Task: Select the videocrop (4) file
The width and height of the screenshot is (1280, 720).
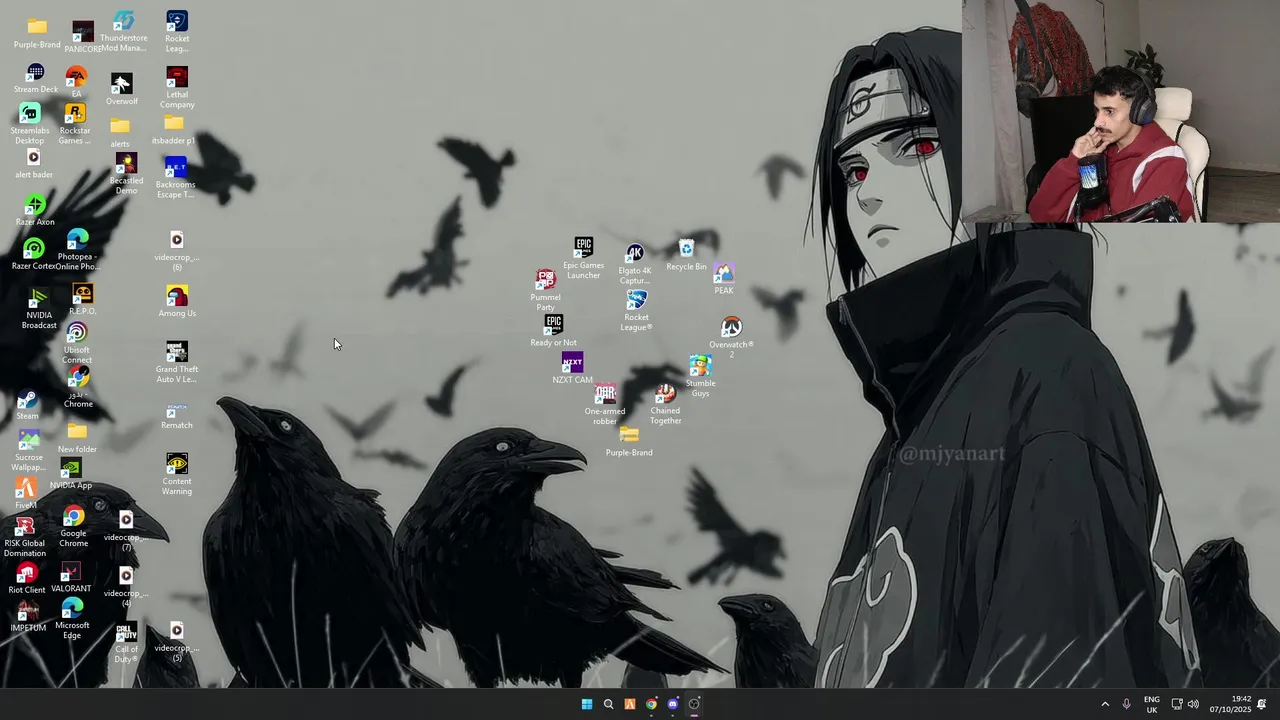Action: point(126,587)
